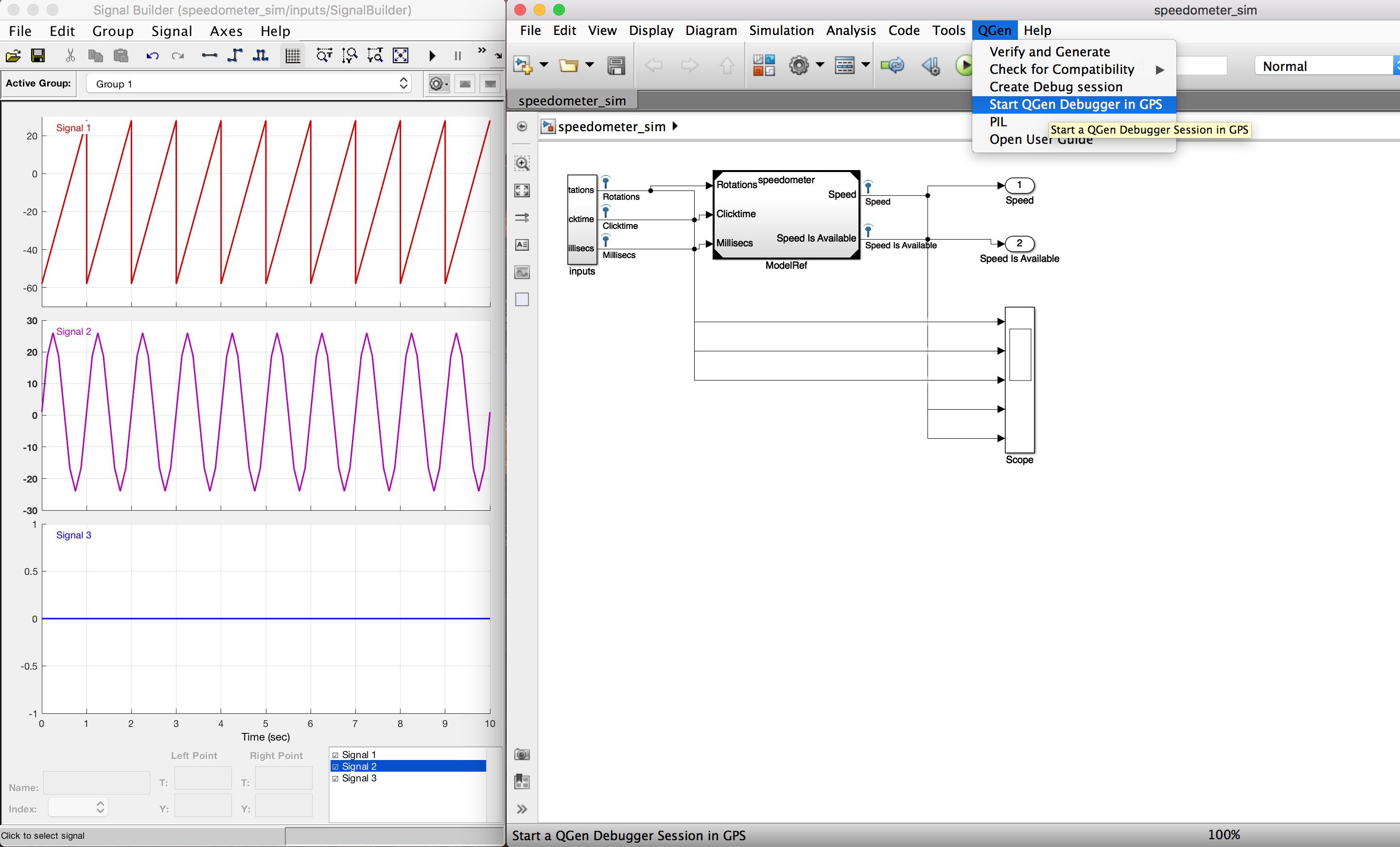Open the Axes menu in Signal Builder
The image size is (1400, 847).
click(226, 31)
